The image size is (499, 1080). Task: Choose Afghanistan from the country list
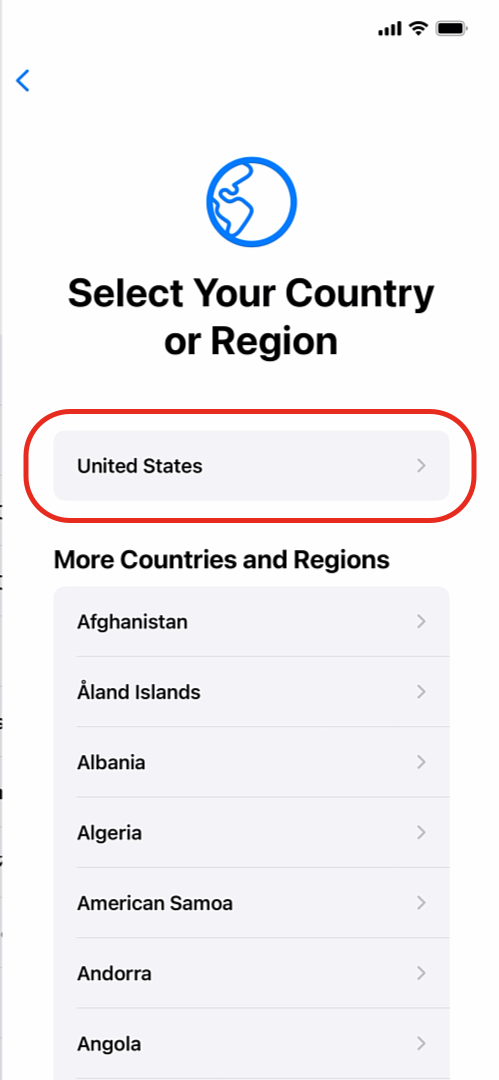(252, 621)
